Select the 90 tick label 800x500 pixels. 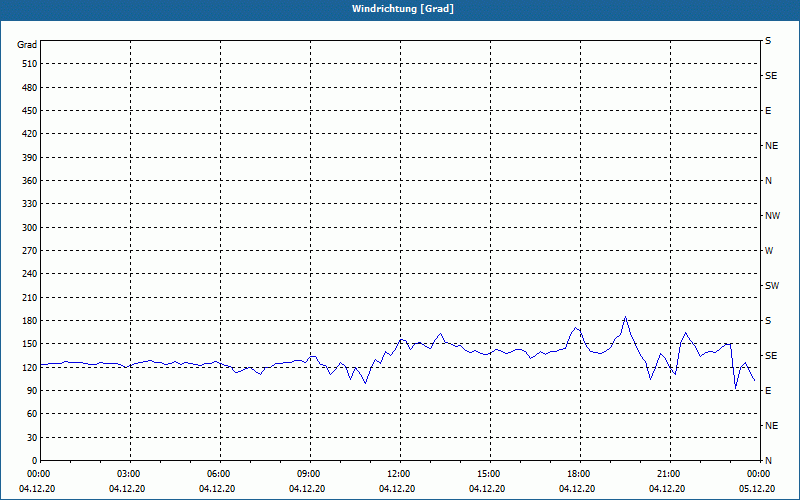coord(32,390)
